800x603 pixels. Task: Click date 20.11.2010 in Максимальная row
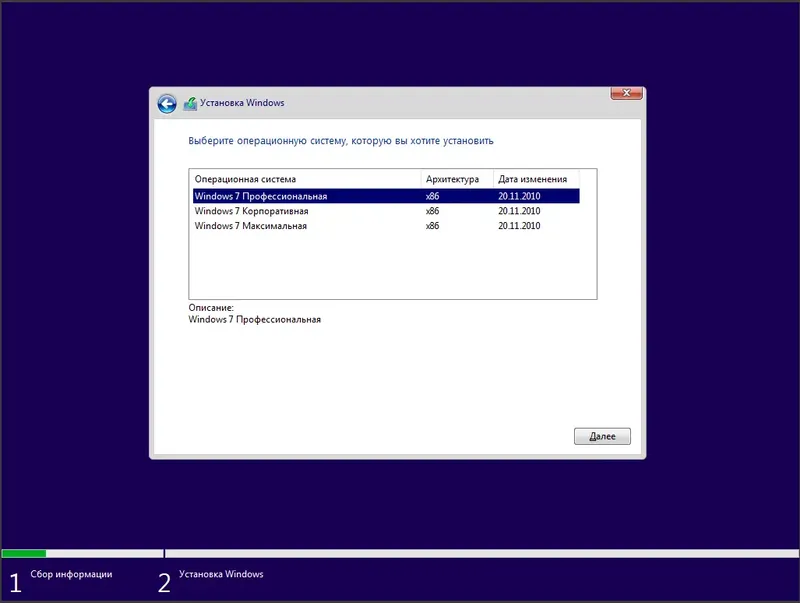[519, 225]
